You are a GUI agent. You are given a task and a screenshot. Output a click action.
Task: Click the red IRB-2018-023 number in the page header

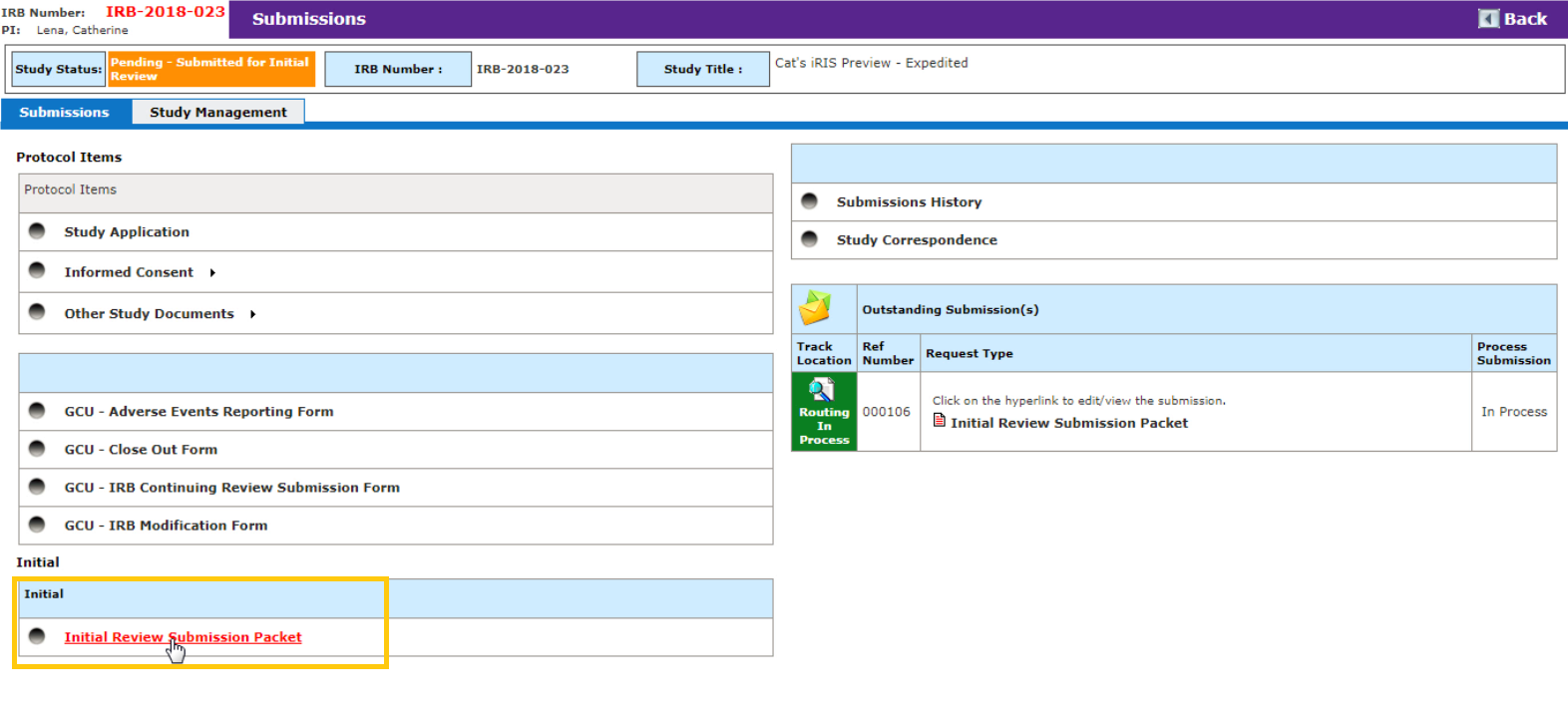(x=166, y=11)
